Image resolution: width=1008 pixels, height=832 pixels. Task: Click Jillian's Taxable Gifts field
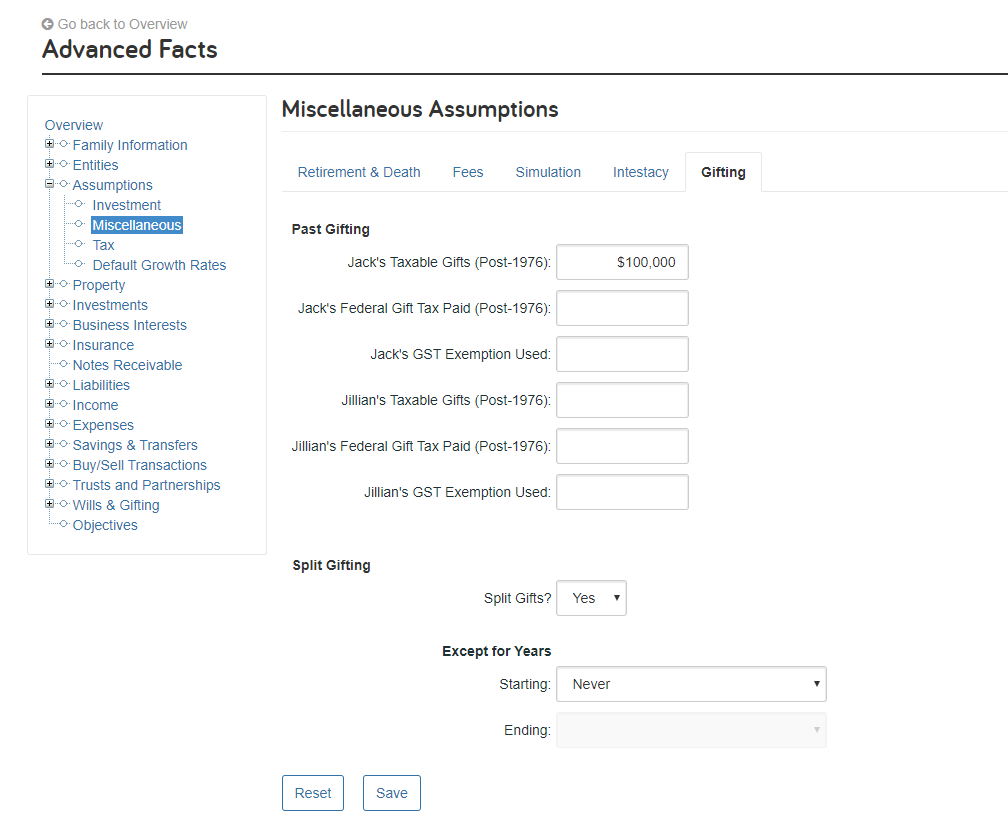[x=622, y=400]
